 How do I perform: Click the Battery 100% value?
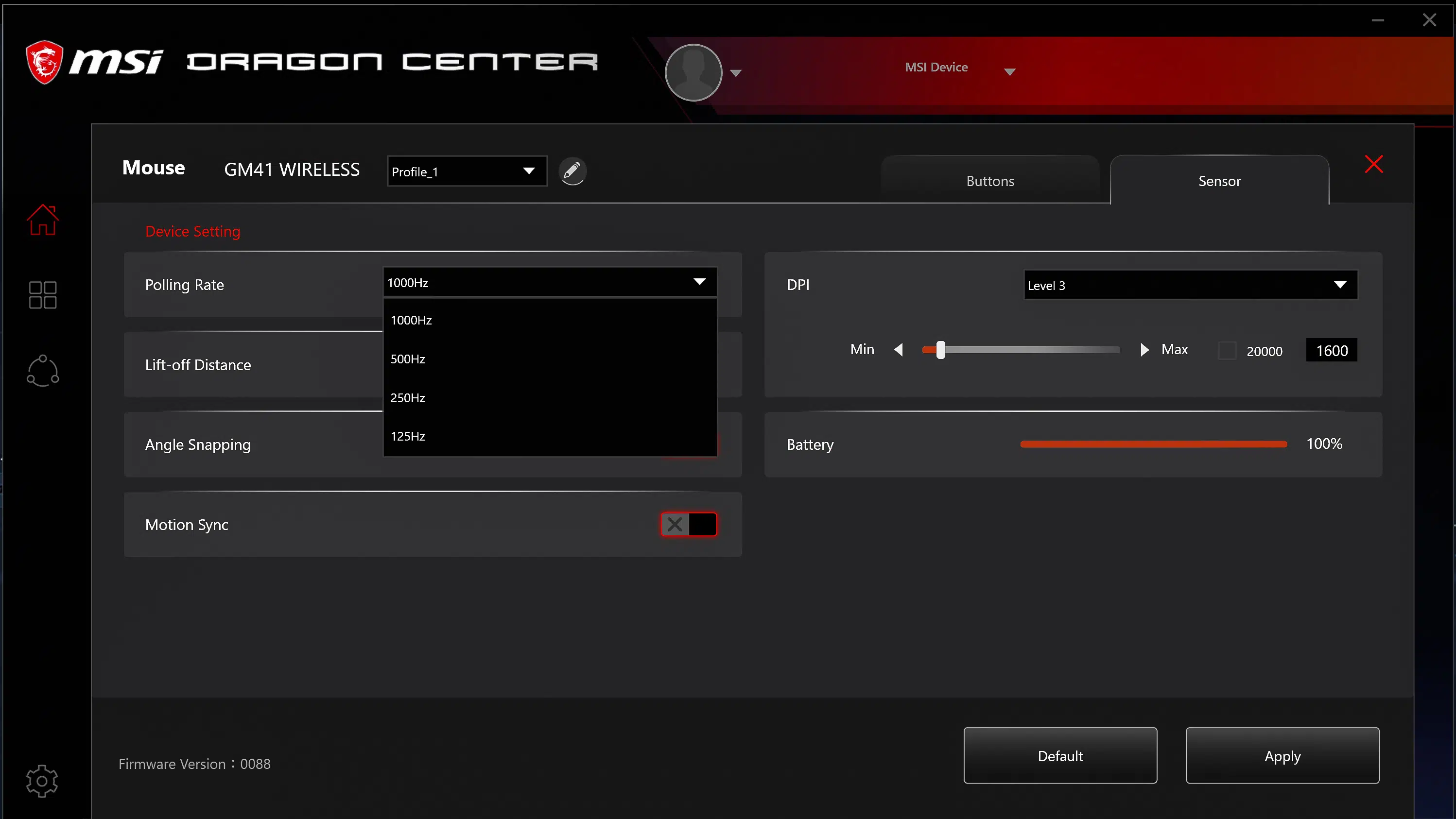[x=1324, y=444]
